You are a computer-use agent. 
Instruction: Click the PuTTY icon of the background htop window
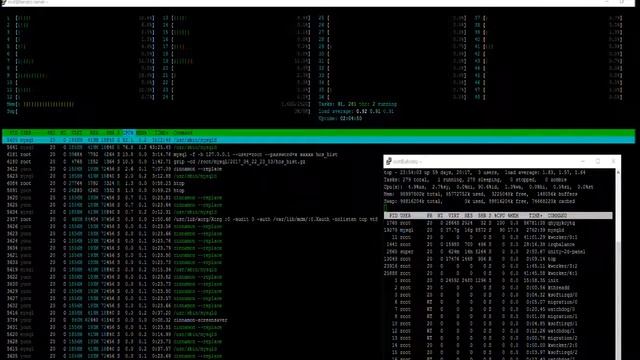[4, 2]
